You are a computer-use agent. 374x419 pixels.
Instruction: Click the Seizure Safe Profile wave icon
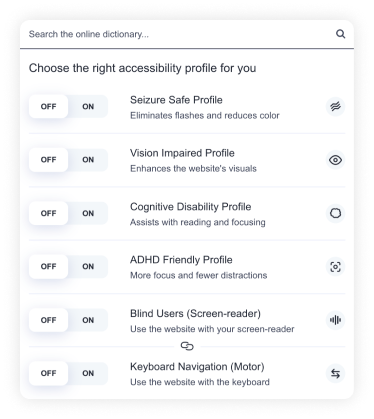point(335,107)
